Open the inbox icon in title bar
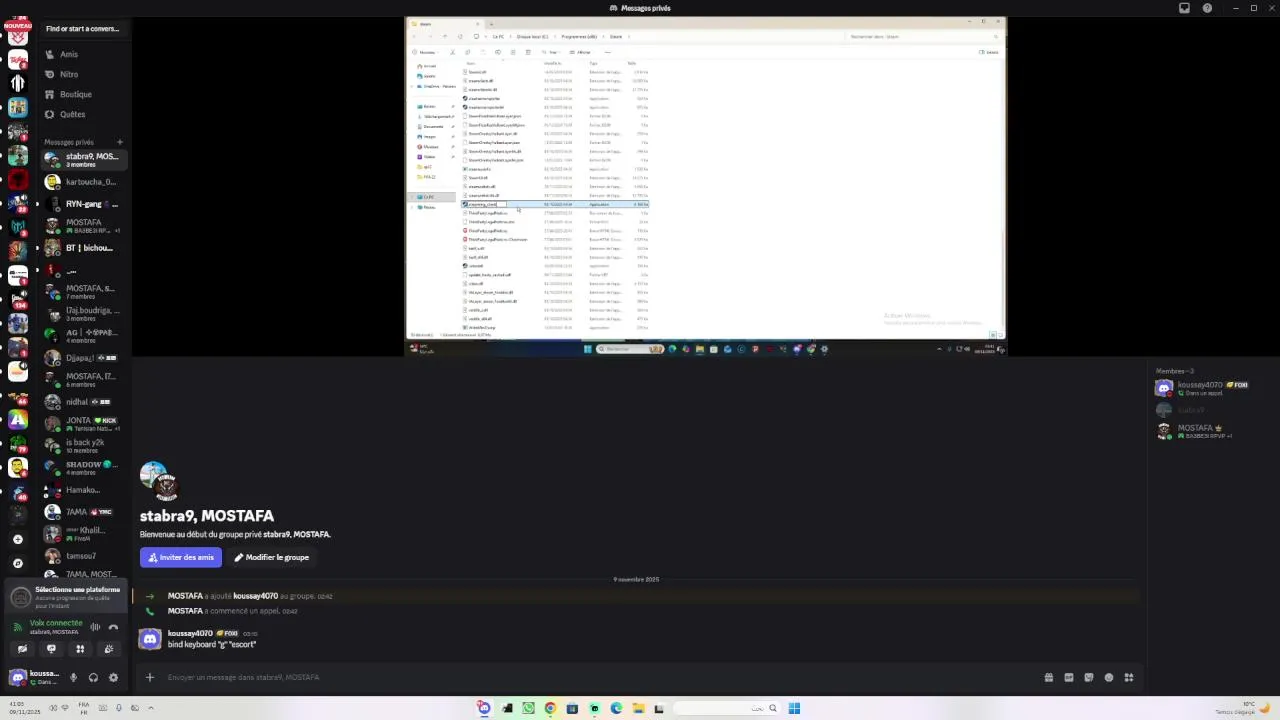Viewport: 1280px width, 720px height. pos(1184,8)
